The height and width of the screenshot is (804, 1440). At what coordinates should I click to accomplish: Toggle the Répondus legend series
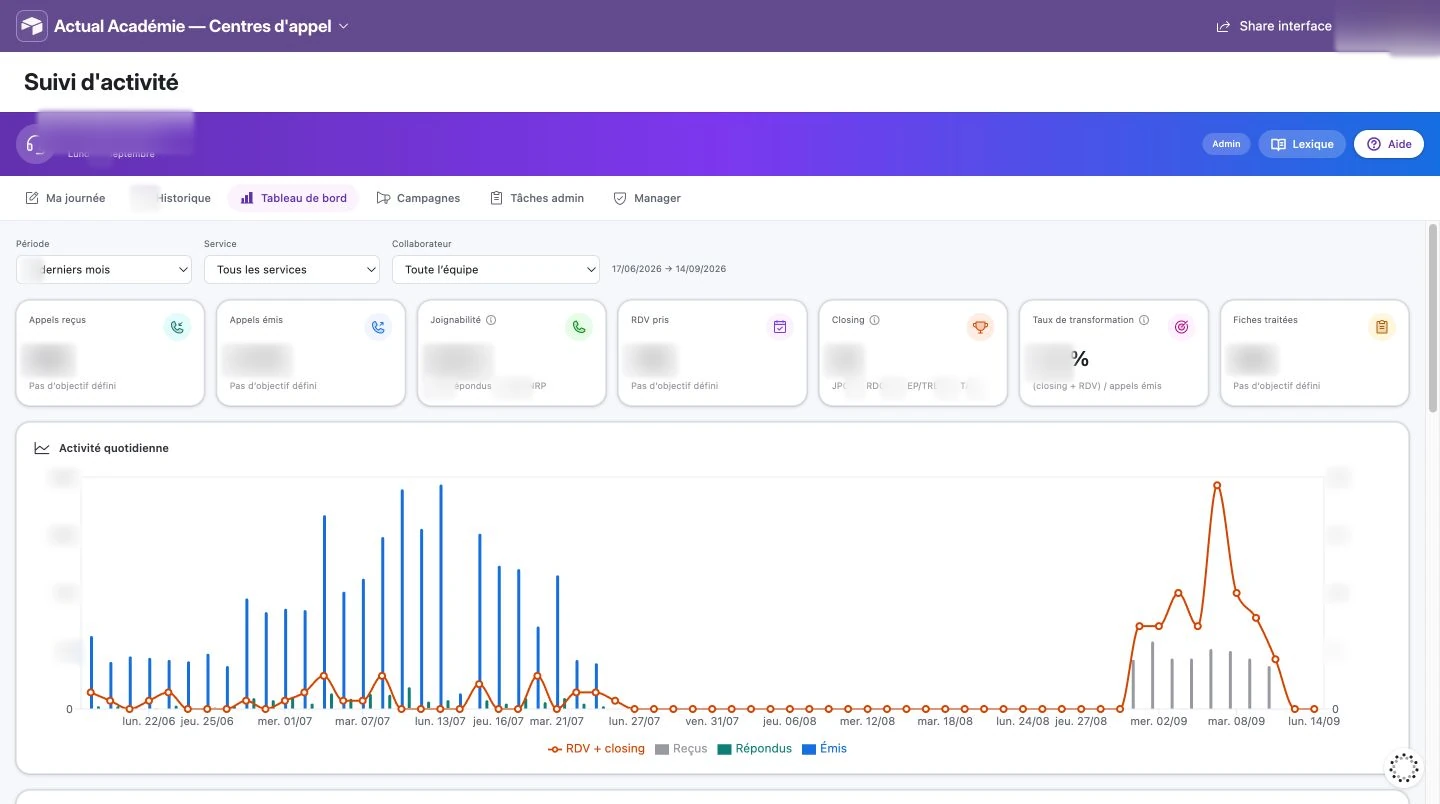pos(755,748)
